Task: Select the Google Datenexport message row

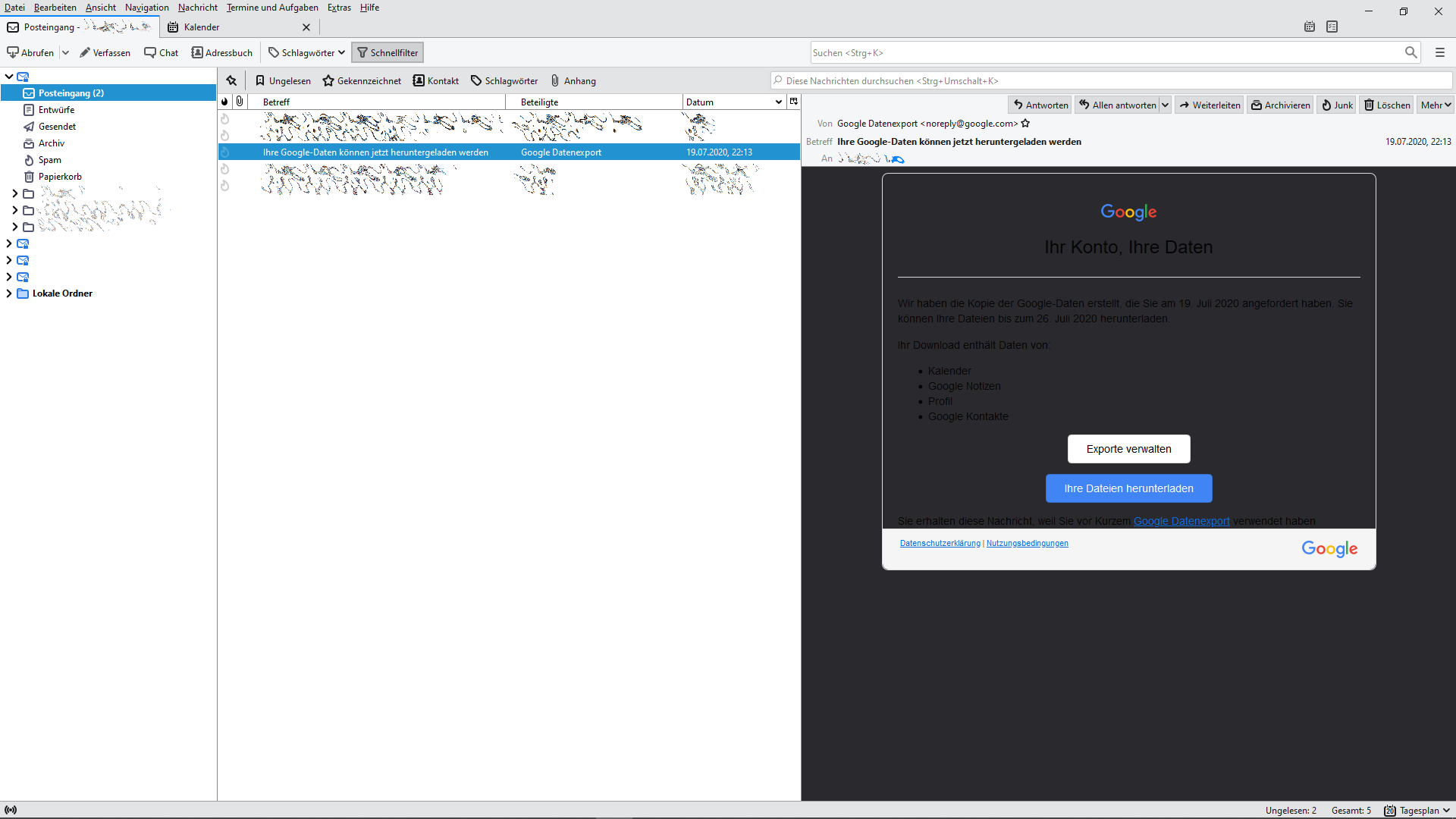Action: [509, 152]
